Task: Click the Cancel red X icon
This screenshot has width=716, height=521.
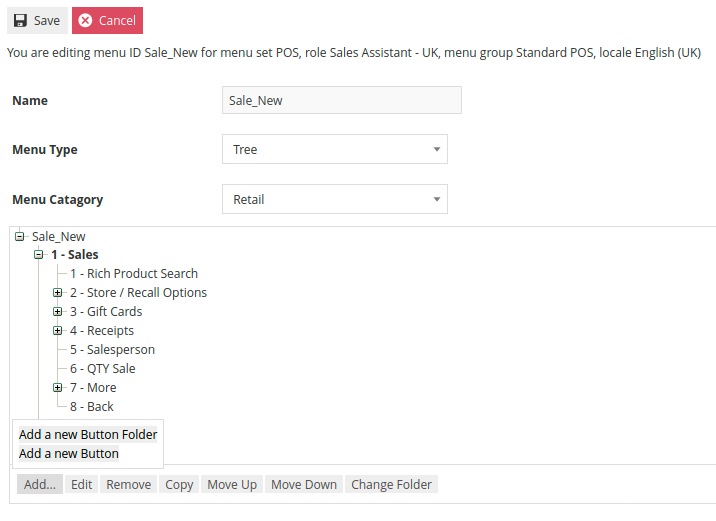Action: (x=85, y=21)
